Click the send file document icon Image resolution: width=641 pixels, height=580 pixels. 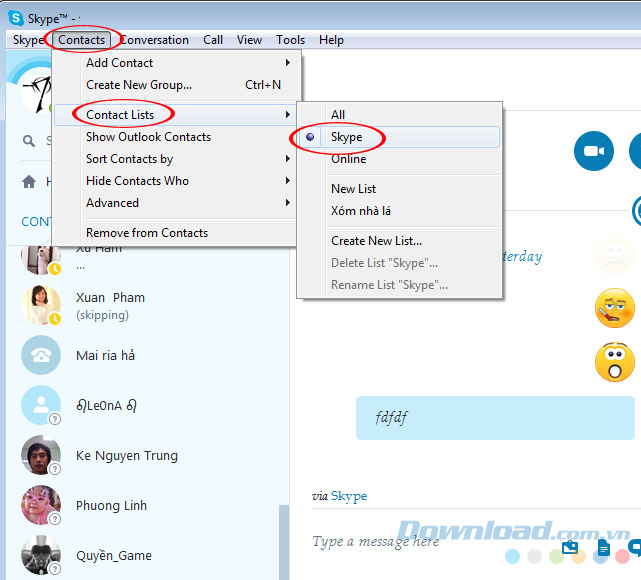point(603,548)
